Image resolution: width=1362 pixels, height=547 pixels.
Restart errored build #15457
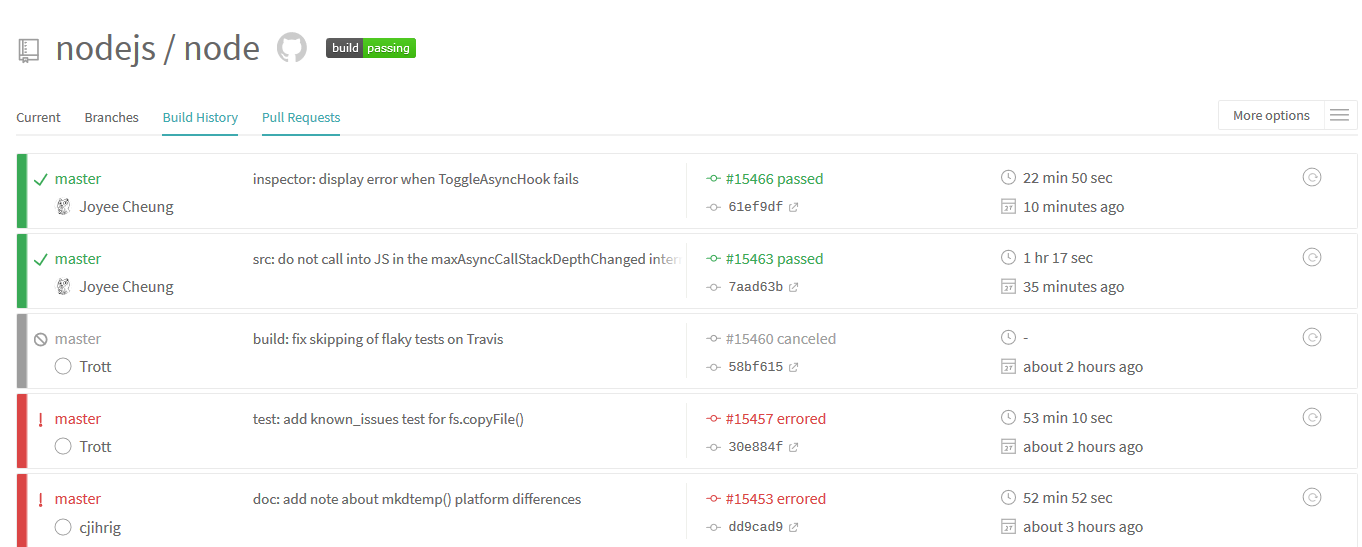[1312, 418]
